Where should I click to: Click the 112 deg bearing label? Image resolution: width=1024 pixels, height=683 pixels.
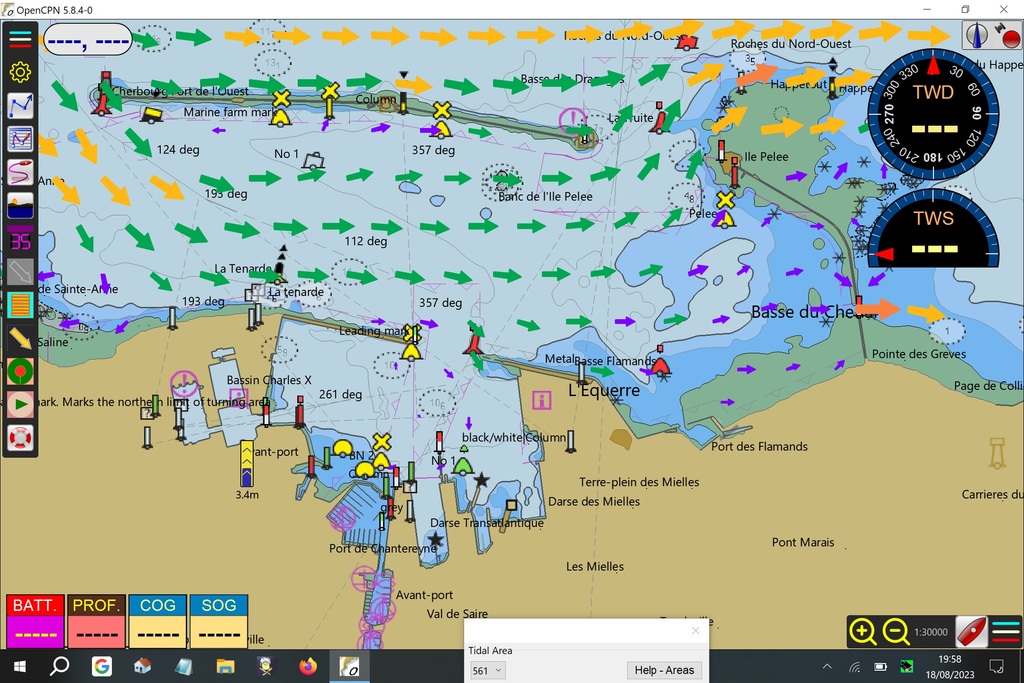coord(366,241)
